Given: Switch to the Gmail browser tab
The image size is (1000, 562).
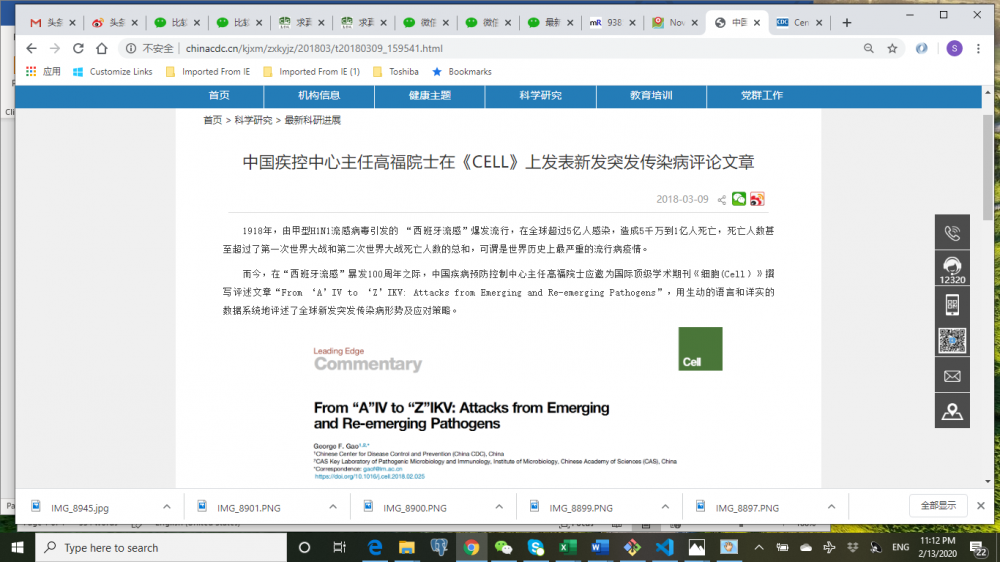Looking at the screenshot, I should click(50, 22).
